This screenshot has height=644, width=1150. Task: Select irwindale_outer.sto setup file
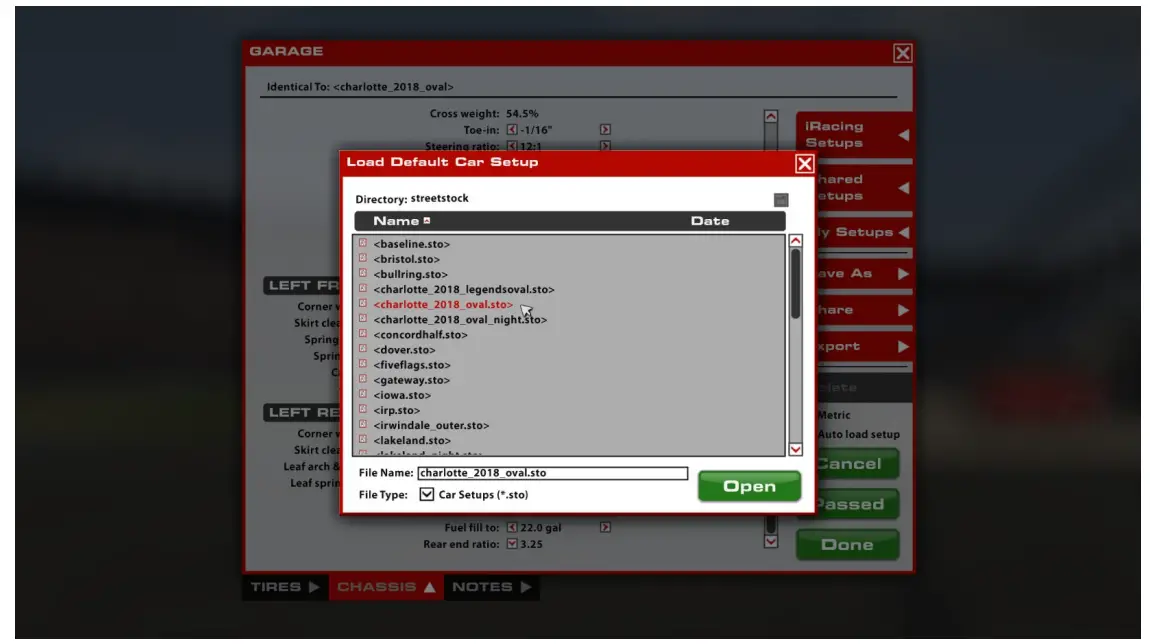pos(431,425)
